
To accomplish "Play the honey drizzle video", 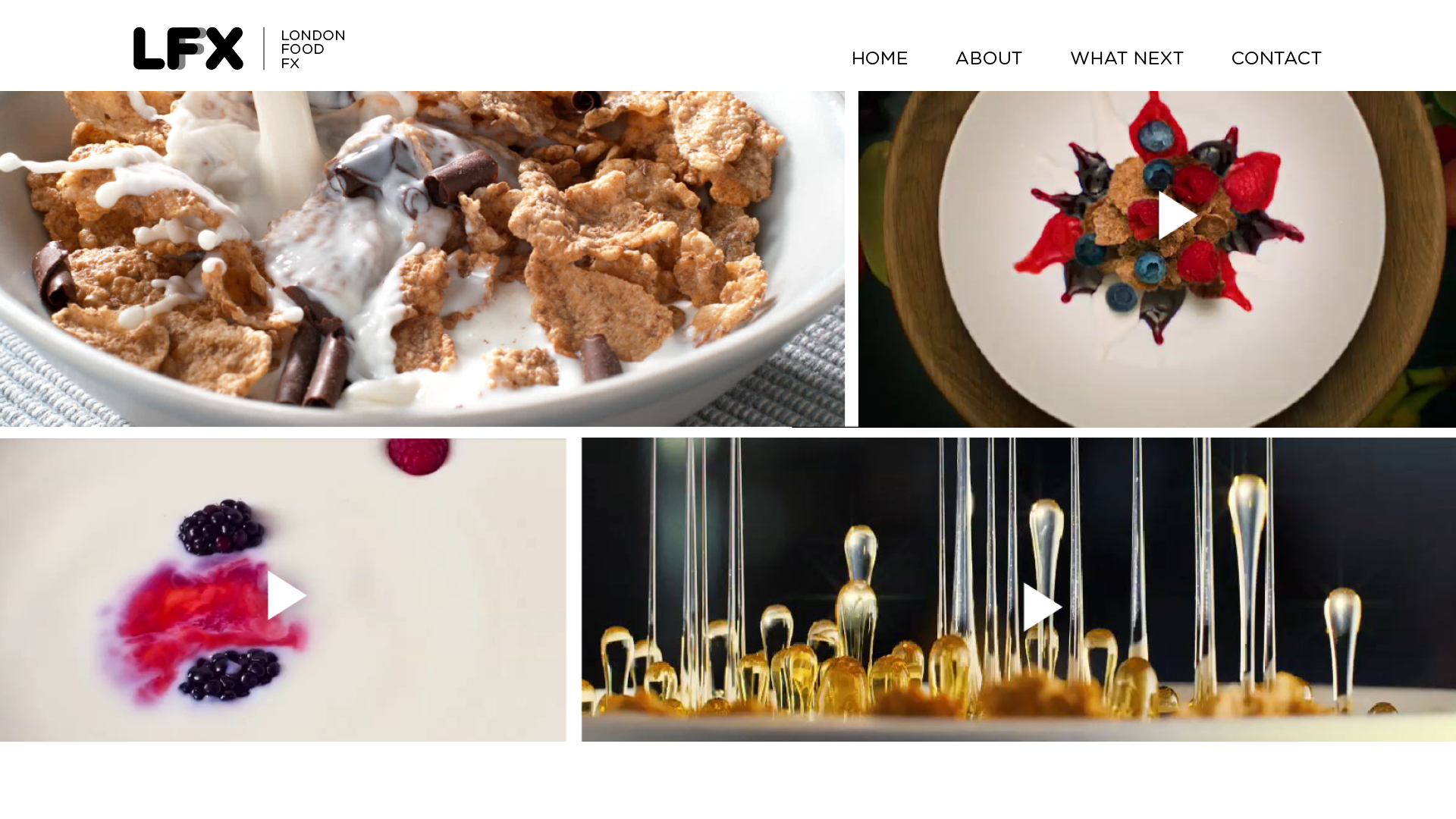I will pos(1043,607).
